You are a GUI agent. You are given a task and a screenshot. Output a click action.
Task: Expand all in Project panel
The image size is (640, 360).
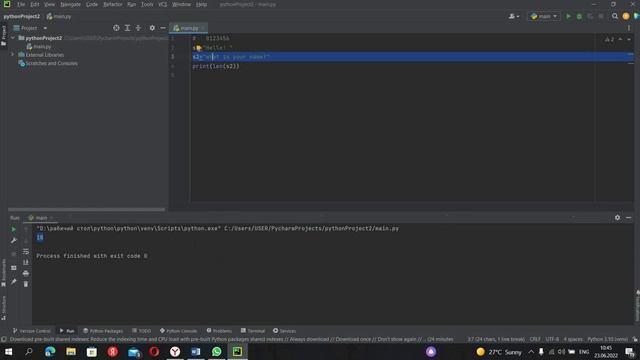[127, 28]
